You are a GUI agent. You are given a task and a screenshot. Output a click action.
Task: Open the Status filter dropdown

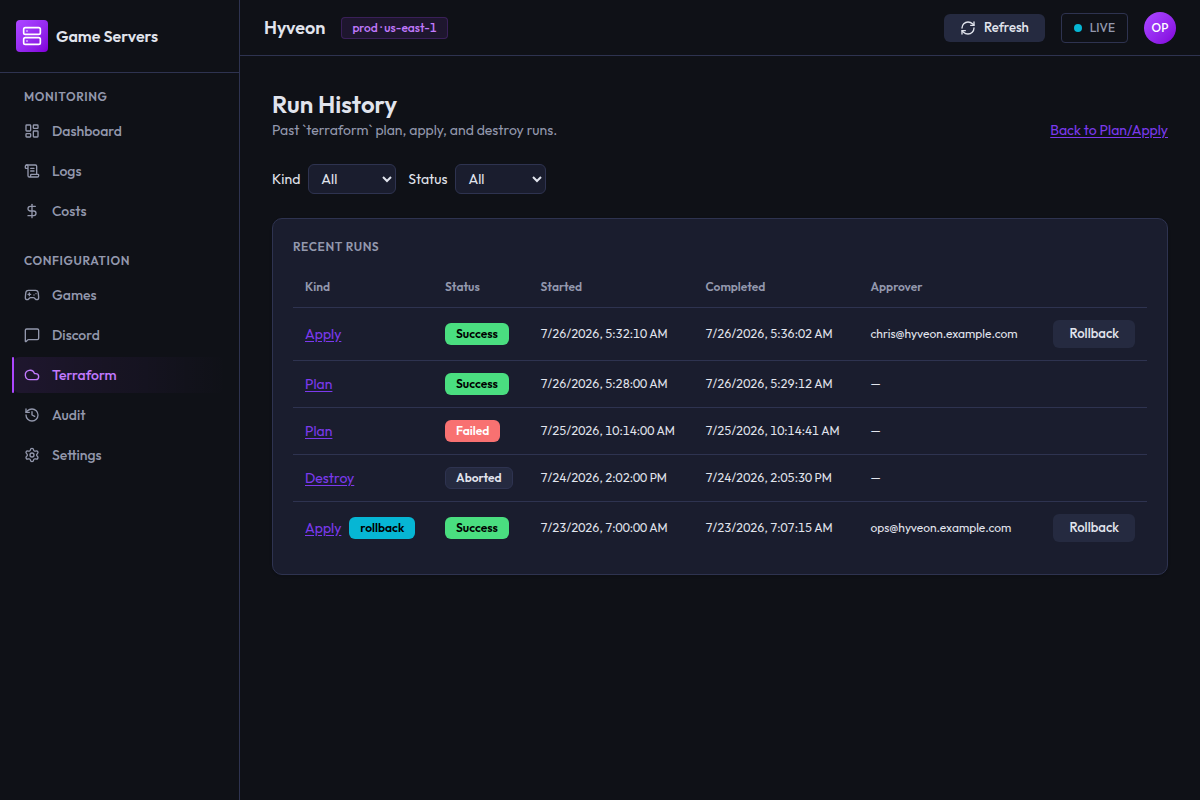coord(500,179)
